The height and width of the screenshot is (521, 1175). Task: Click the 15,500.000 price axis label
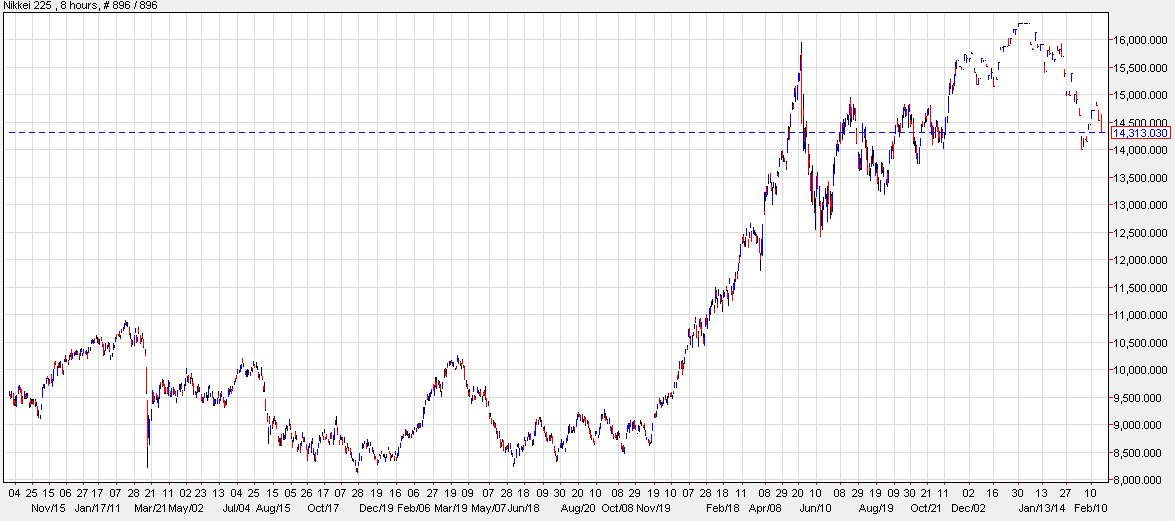1141,67
